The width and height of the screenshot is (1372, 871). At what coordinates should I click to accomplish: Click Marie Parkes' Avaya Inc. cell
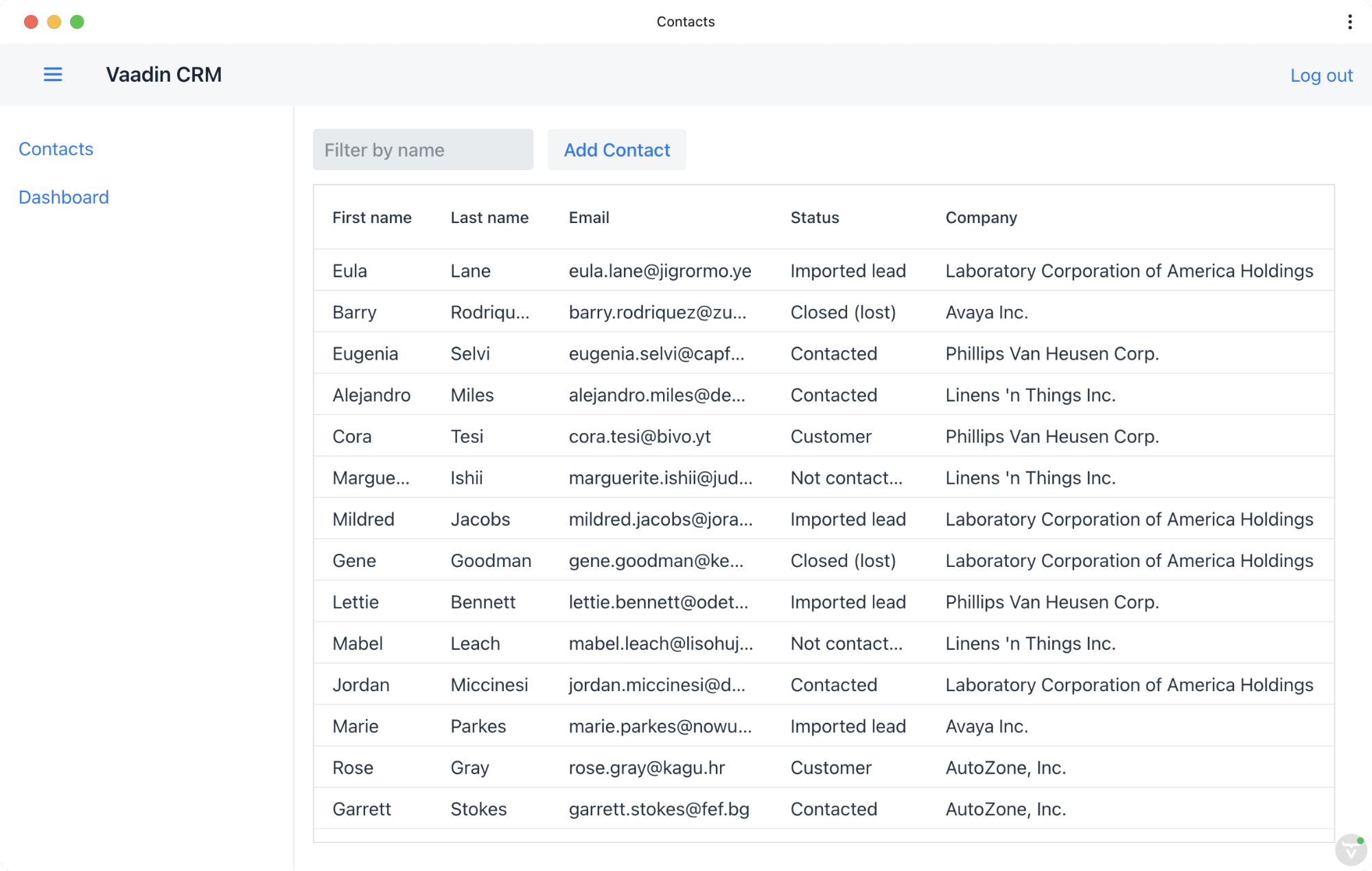point(986,726)
